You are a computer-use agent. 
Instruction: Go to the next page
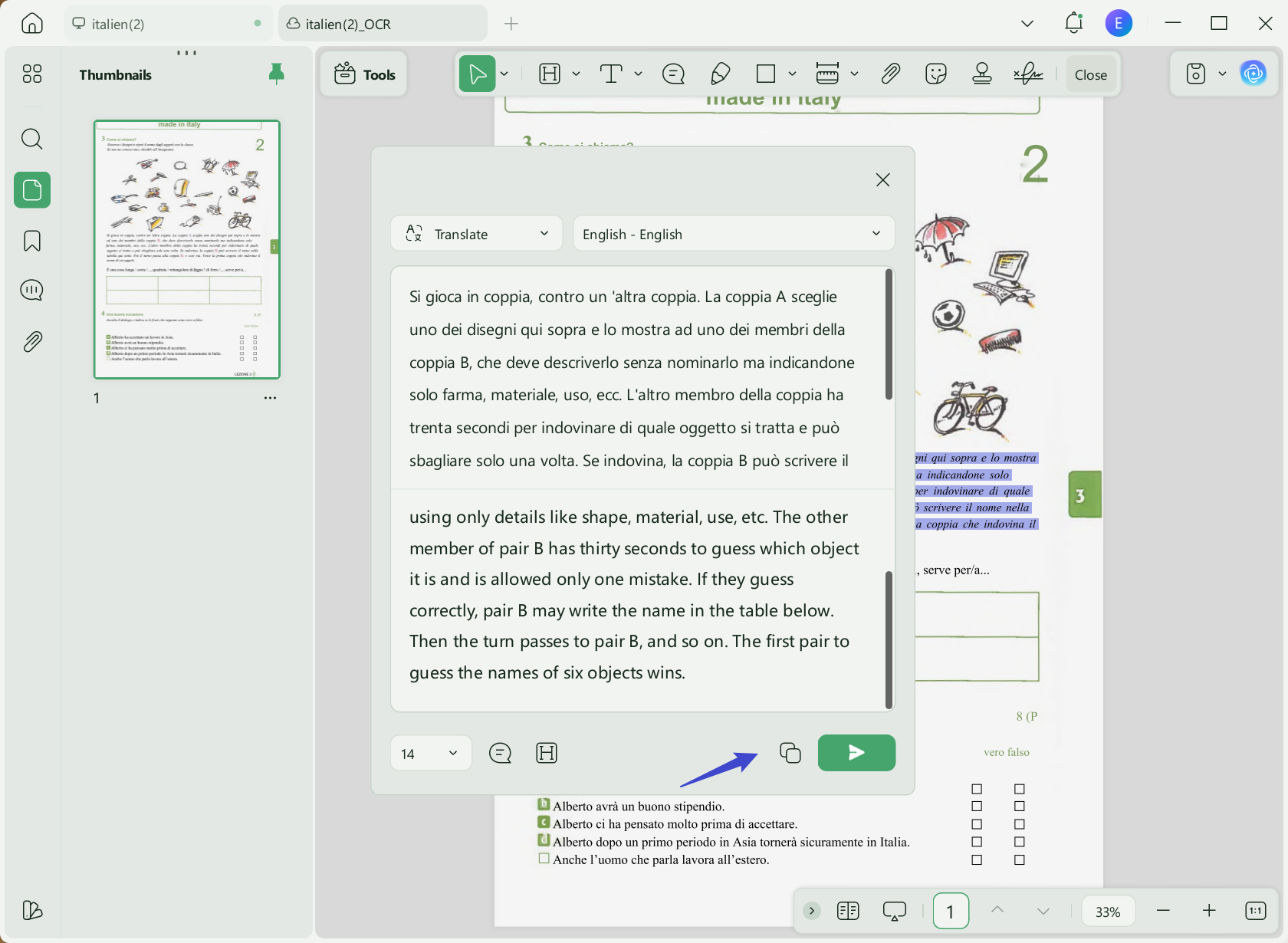(x=1043, y=911)
